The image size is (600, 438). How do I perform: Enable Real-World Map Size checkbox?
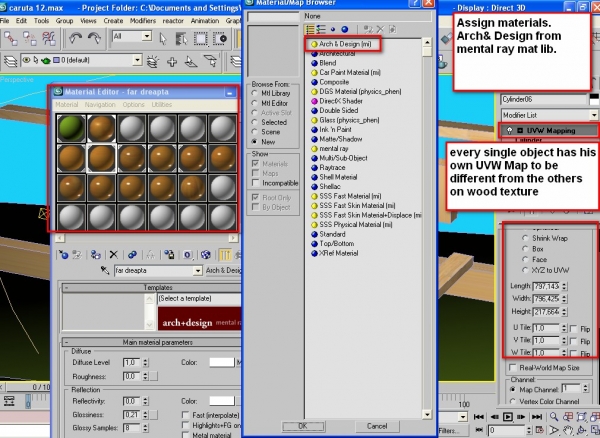[513, 368]
